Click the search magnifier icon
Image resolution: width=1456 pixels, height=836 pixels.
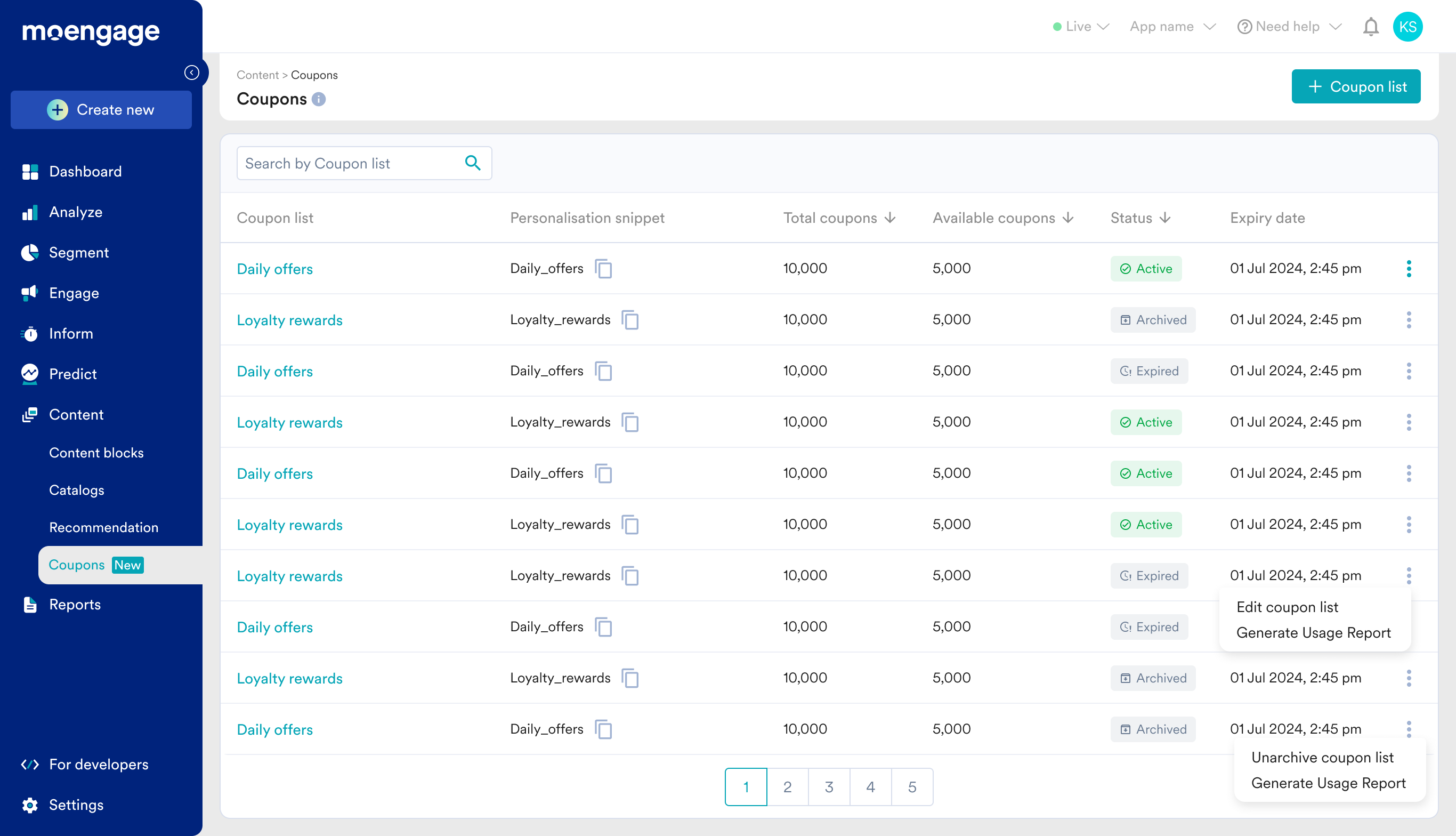pyautogui.click(x=472, y=163)
